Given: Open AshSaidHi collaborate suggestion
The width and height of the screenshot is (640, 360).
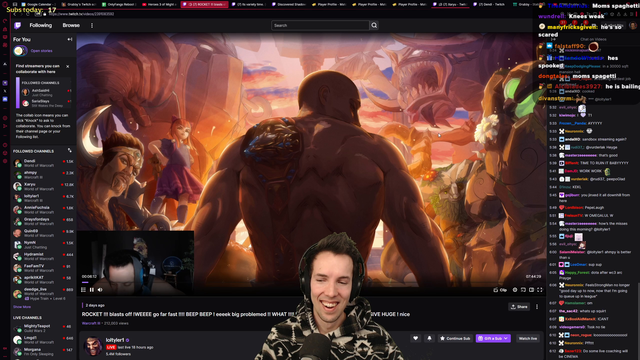Looking at the screenshot, I should tap(45, 92).
